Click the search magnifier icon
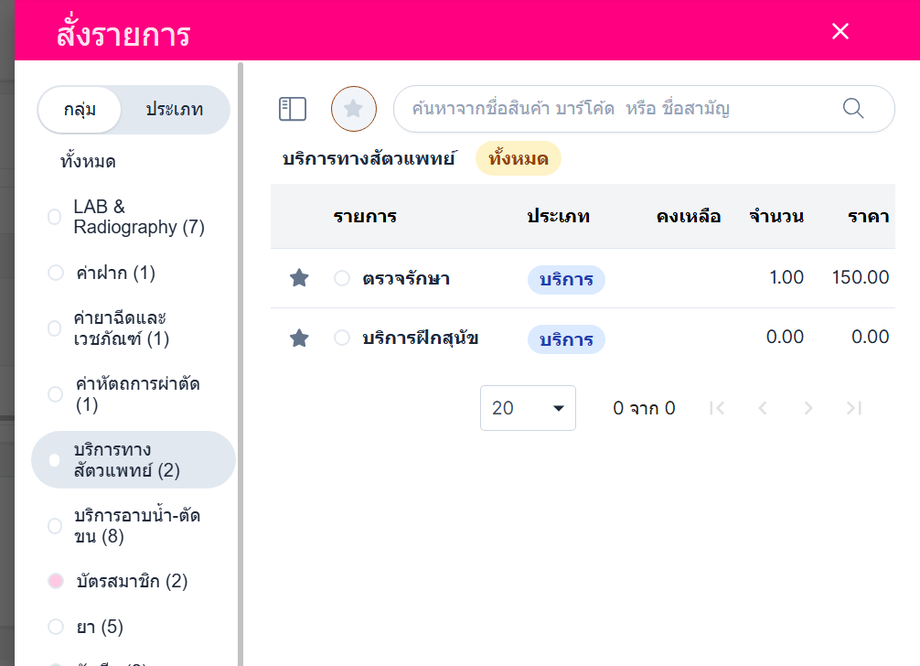Image resolution: width=920 pixels, height=666 pixels. (853, 109)
